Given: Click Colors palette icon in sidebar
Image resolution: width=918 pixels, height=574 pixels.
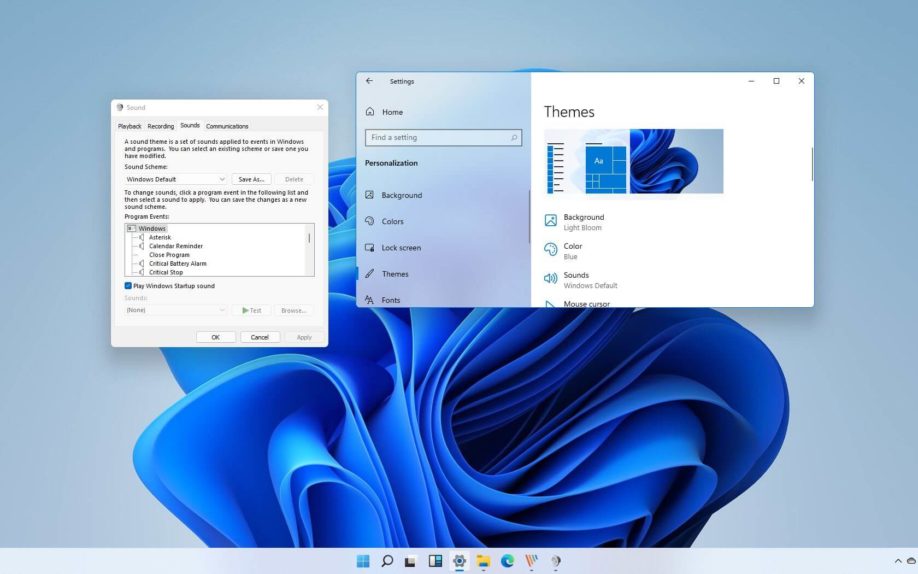Looking at the screenshot, I should [x=369, y=221].
